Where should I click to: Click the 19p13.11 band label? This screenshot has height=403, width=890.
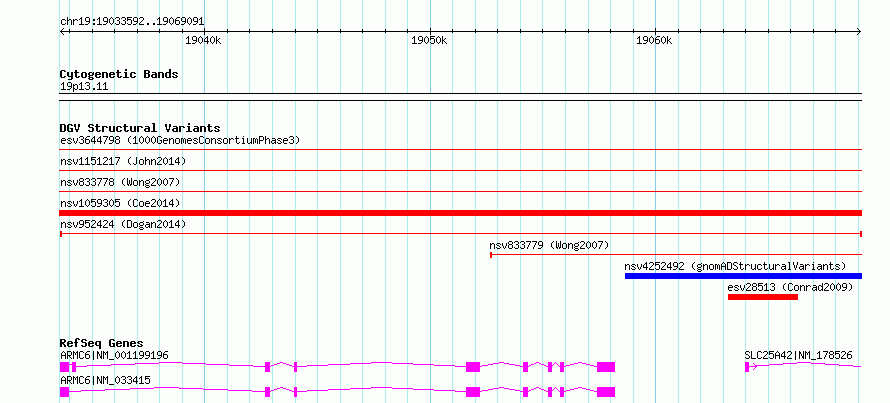tap(84, 87)
